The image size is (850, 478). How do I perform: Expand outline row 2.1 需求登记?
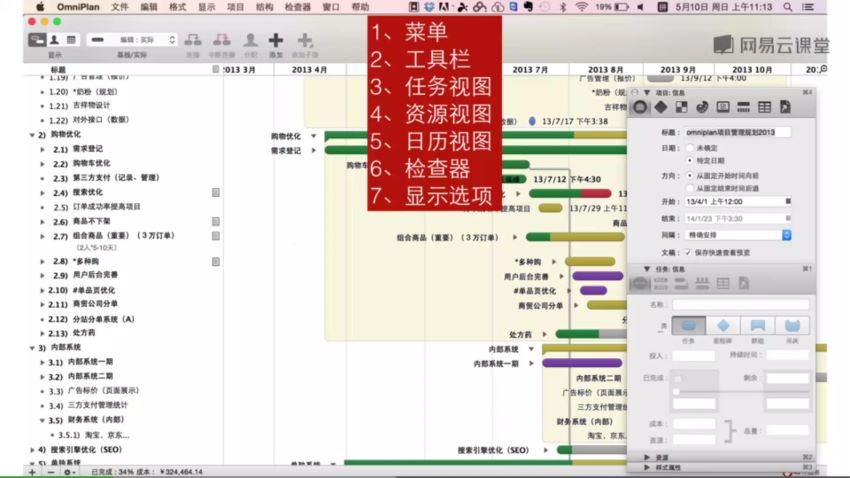42,149
